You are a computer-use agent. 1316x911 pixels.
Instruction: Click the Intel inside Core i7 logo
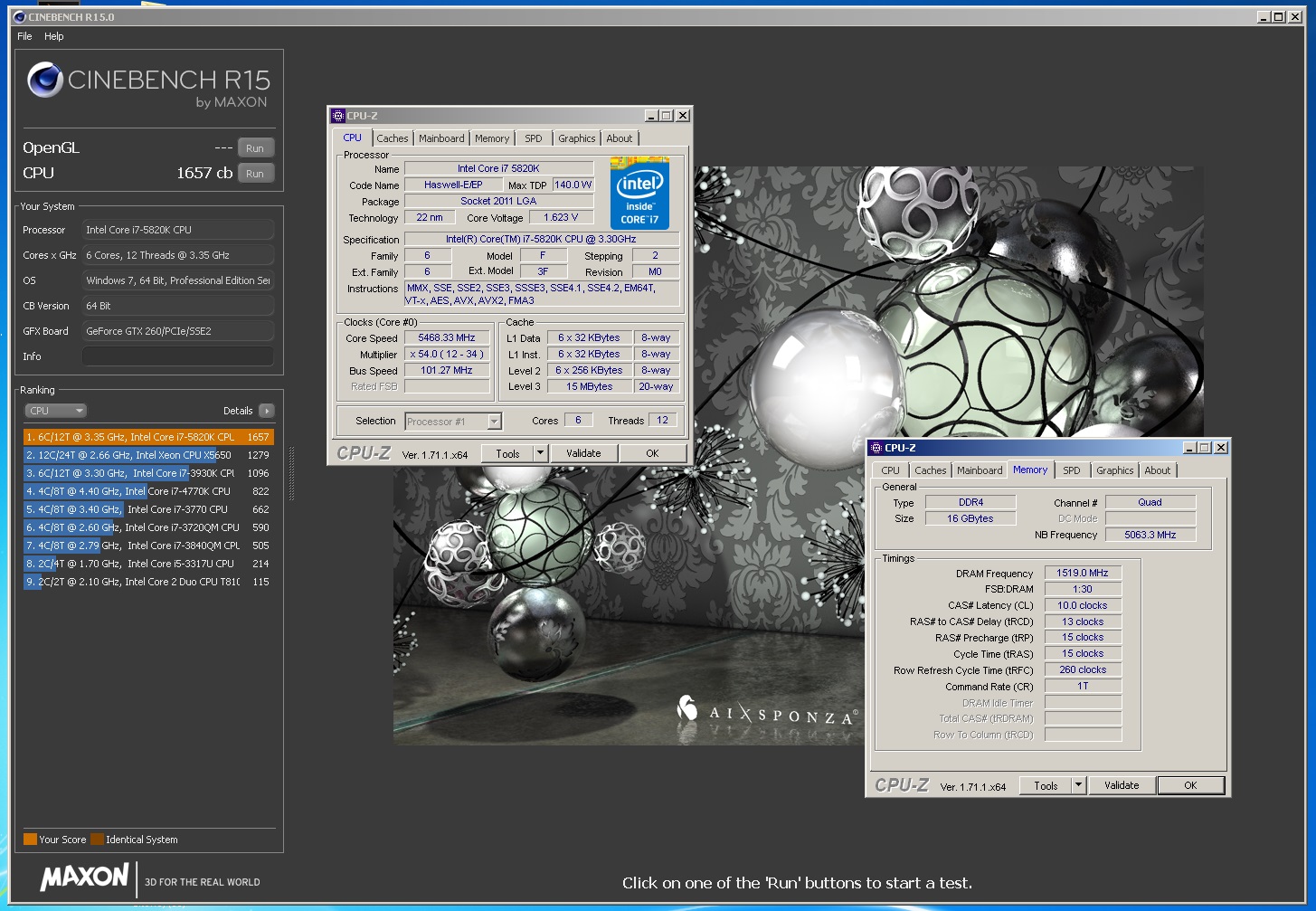[x=639, y=193]
